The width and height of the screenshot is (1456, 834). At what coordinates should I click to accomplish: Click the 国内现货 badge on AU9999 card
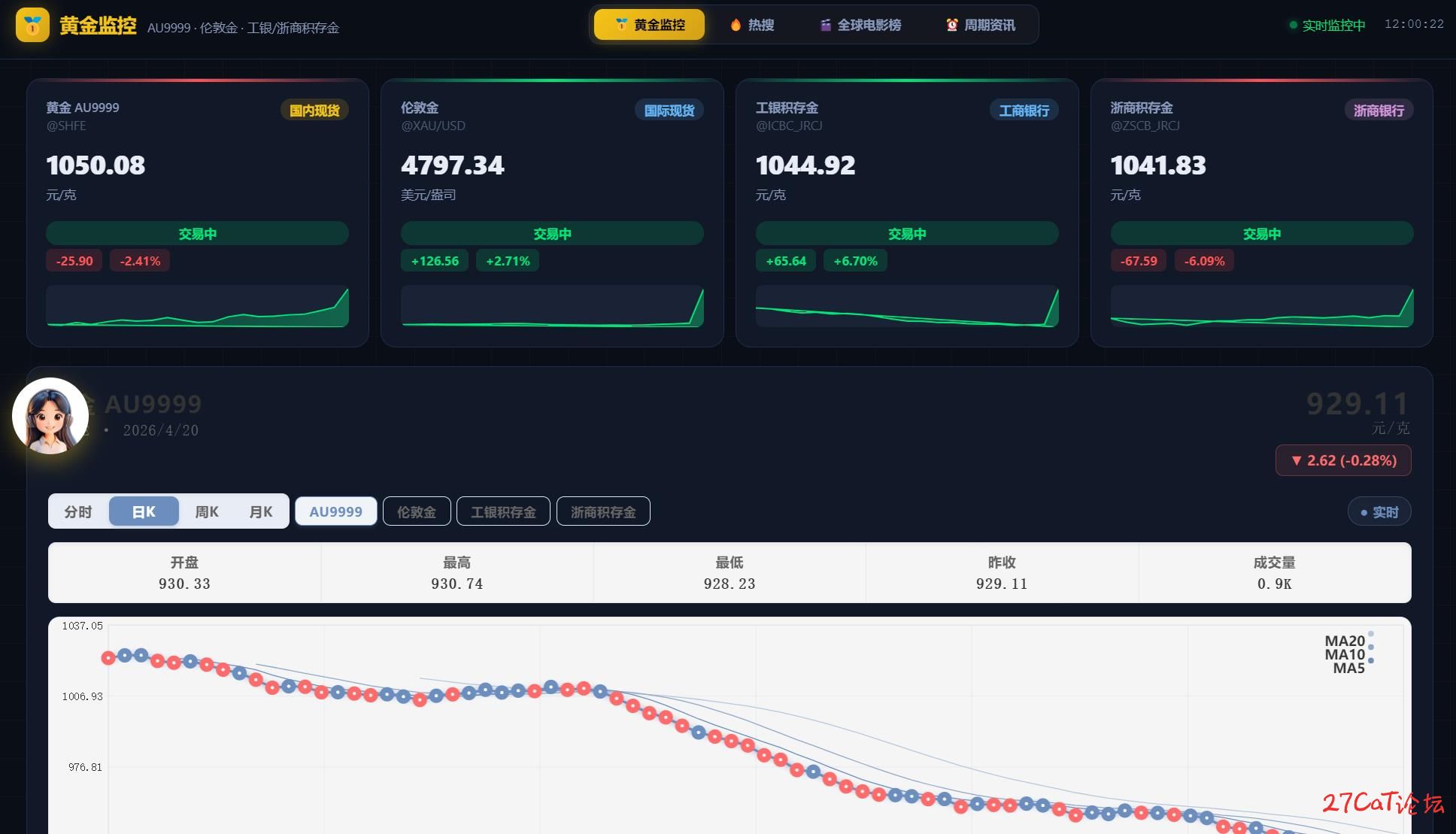click(314, 111)
